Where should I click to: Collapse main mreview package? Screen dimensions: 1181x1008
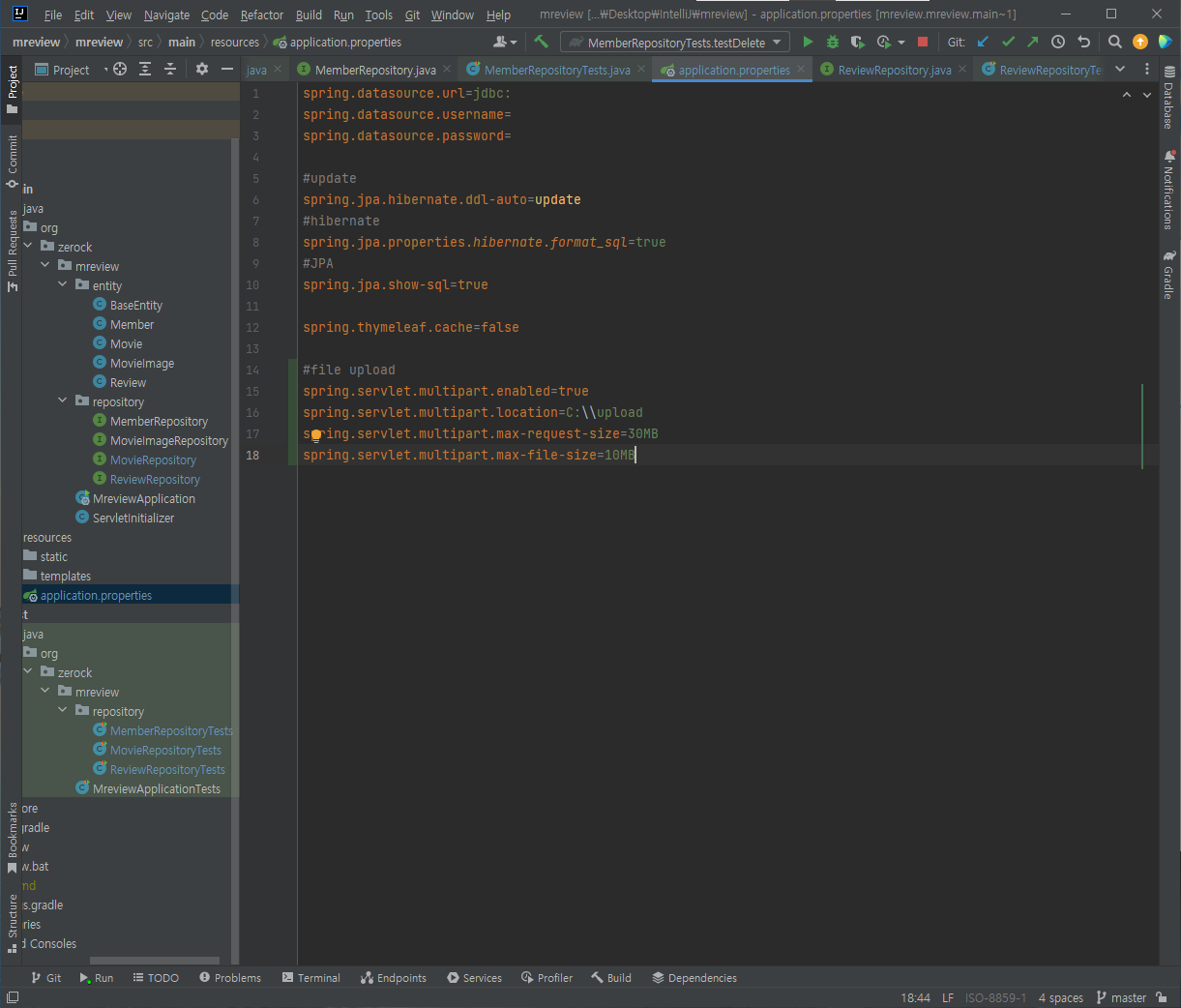coord(45,265)
